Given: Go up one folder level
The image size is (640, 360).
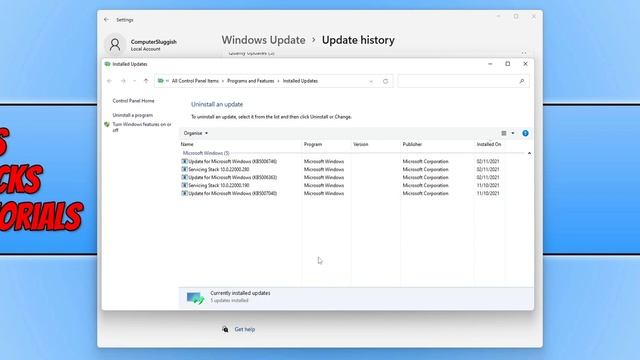Looking at the screenshot, I should coord(146,81).
